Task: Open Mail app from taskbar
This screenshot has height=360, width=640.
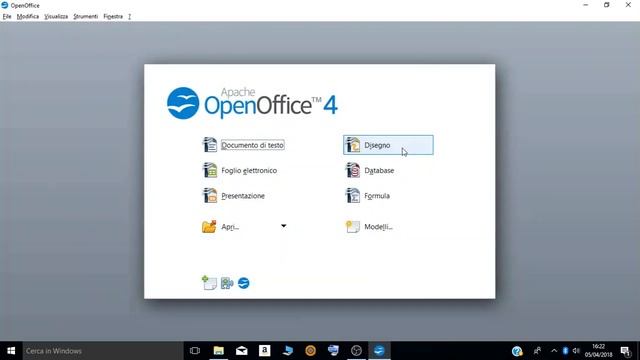Action: coord(242,351)
